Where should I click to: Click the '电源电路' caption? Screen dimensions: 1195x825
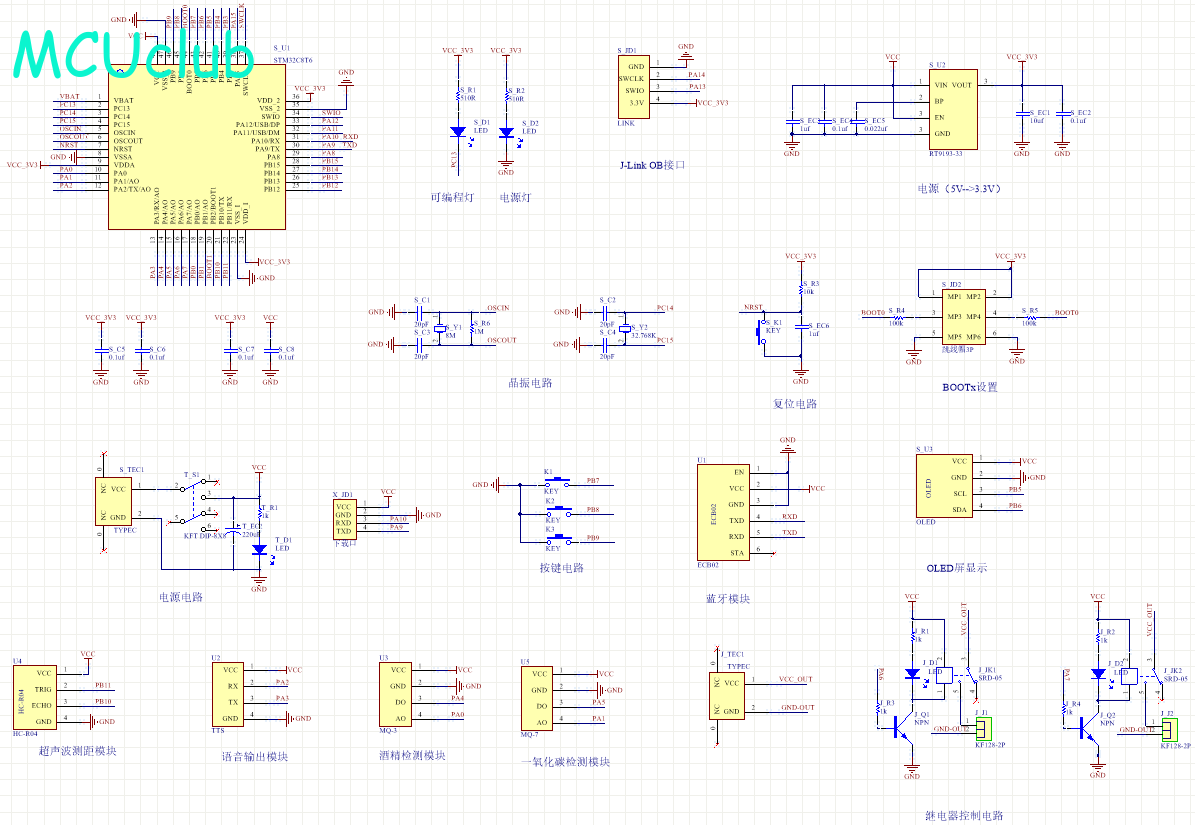click(x=181, y=597)
